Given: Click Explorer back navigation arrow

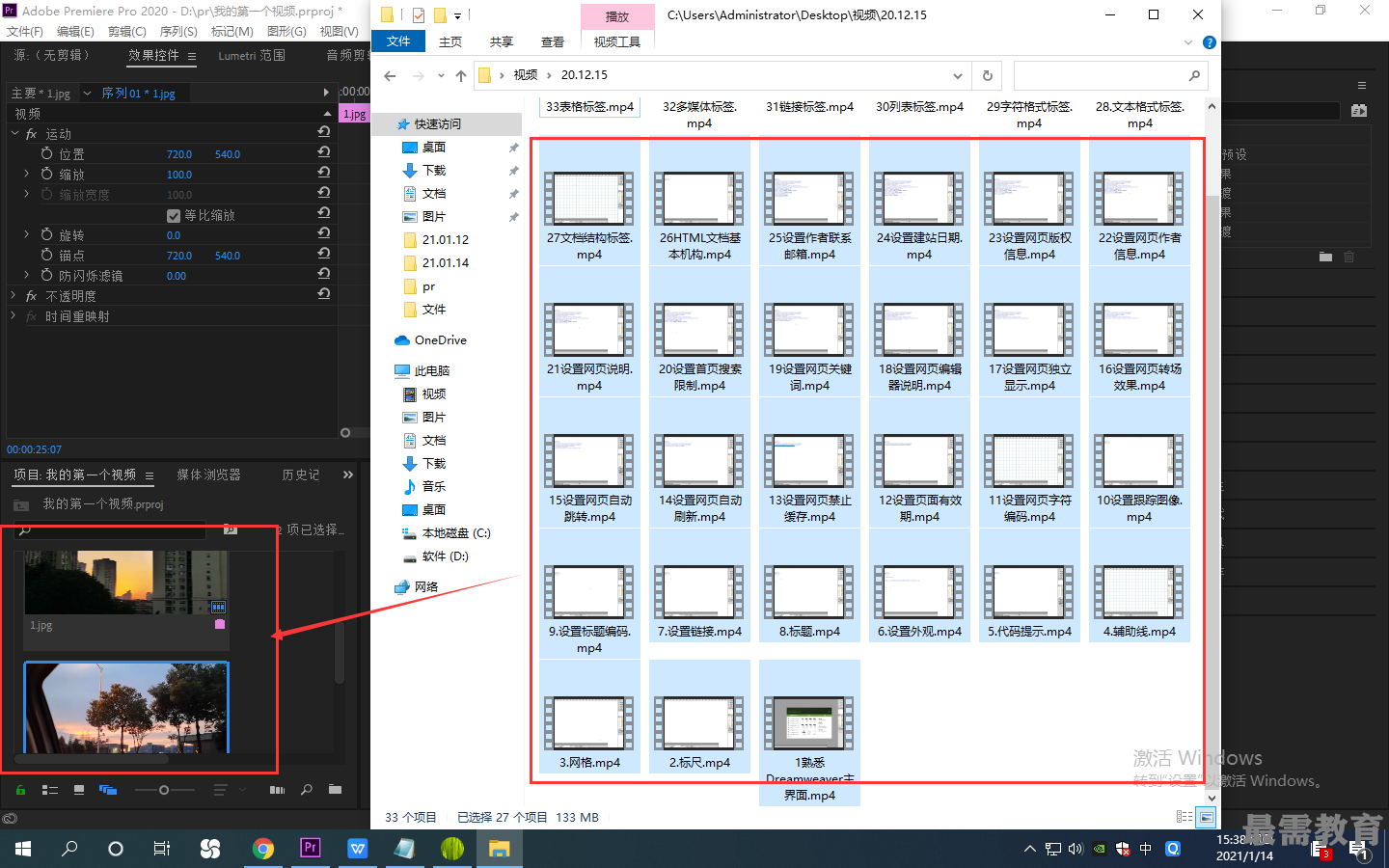Looking at the screenshot, I should tap(390, 75).
